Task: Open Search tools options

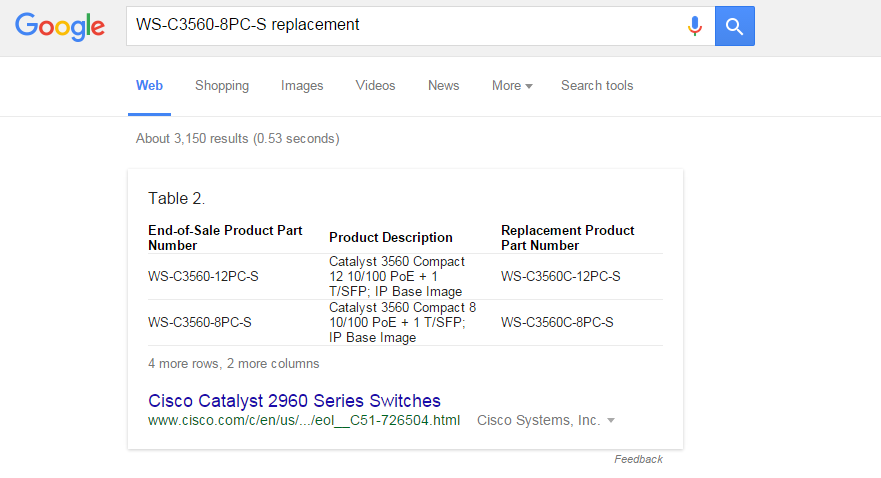Action: click(597, 85)
